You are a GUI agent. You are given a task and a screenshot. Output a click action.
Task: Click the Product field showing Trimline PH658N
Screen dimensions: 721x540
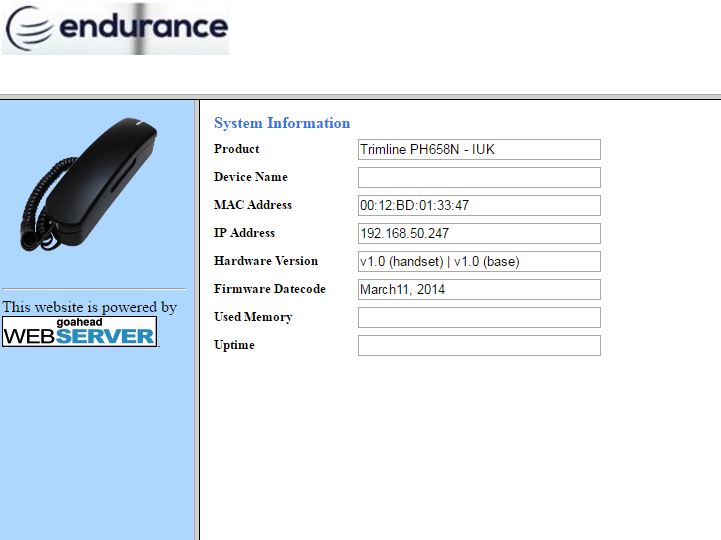tap(479, 150)
